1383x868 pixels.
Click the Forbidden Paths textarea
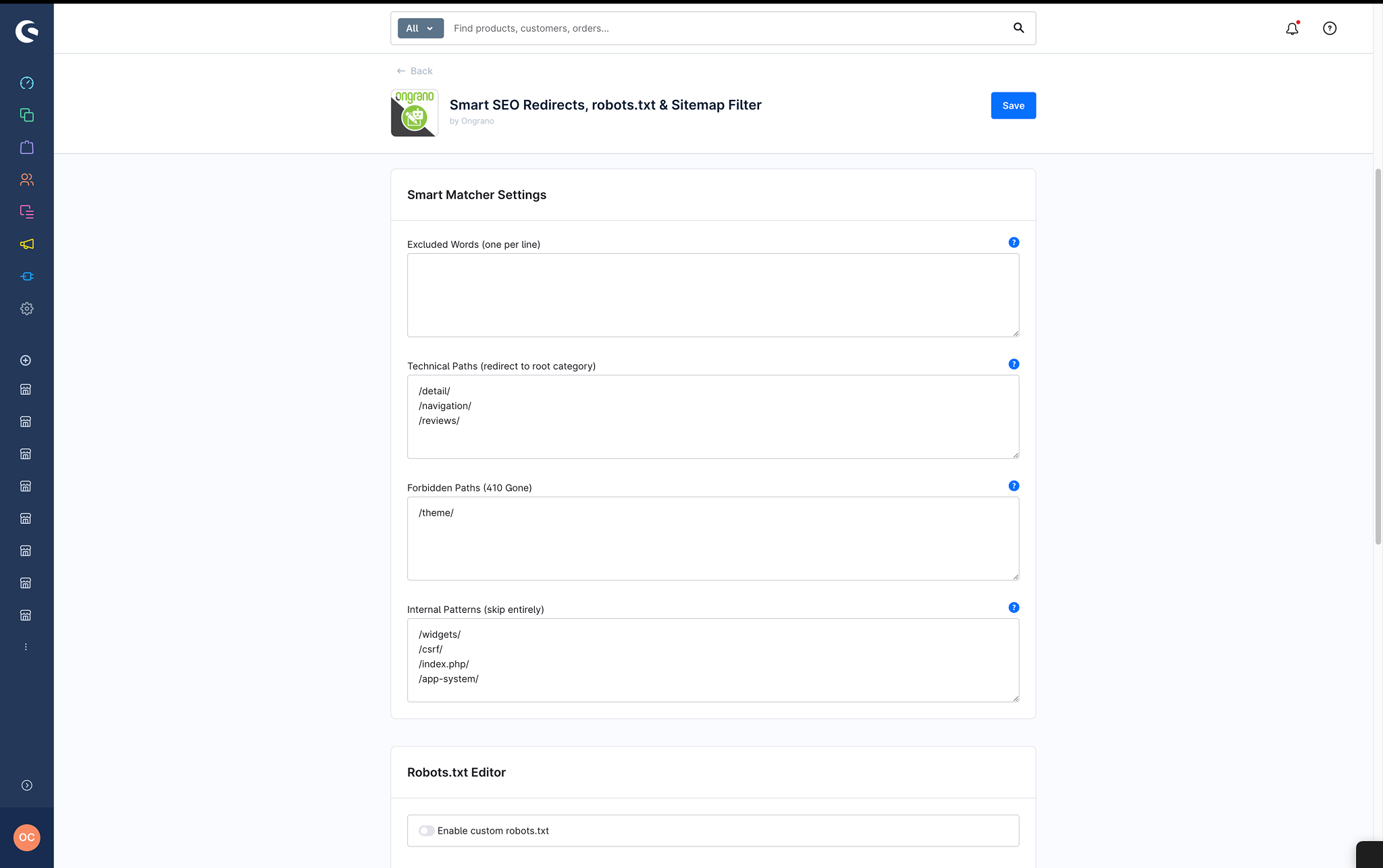tap(712, 539)
